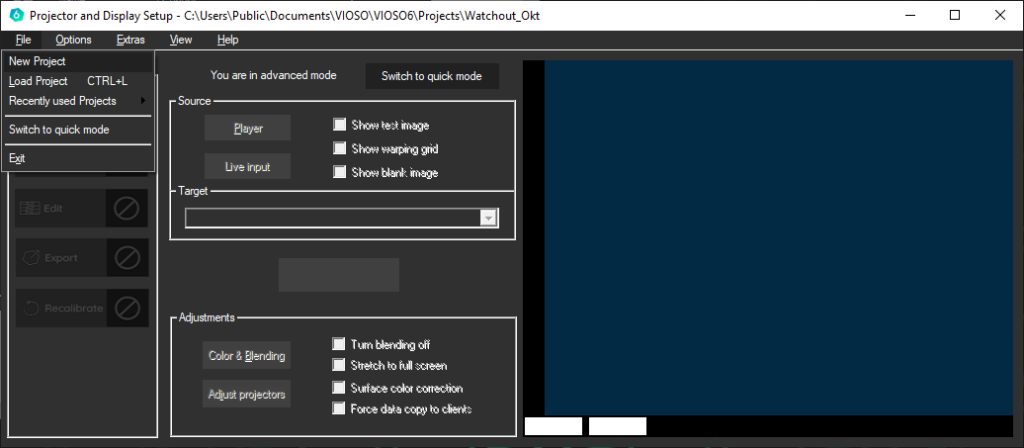Toggle Show warping grid checkbox

pos(340,149)
